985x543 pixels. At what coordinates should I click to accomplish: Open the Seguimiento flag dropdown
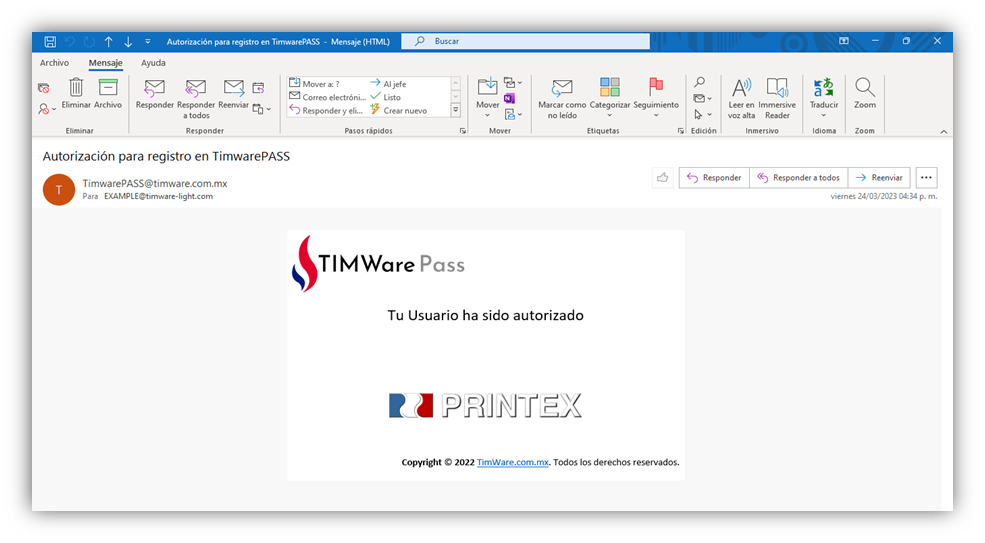click(656, 99)
